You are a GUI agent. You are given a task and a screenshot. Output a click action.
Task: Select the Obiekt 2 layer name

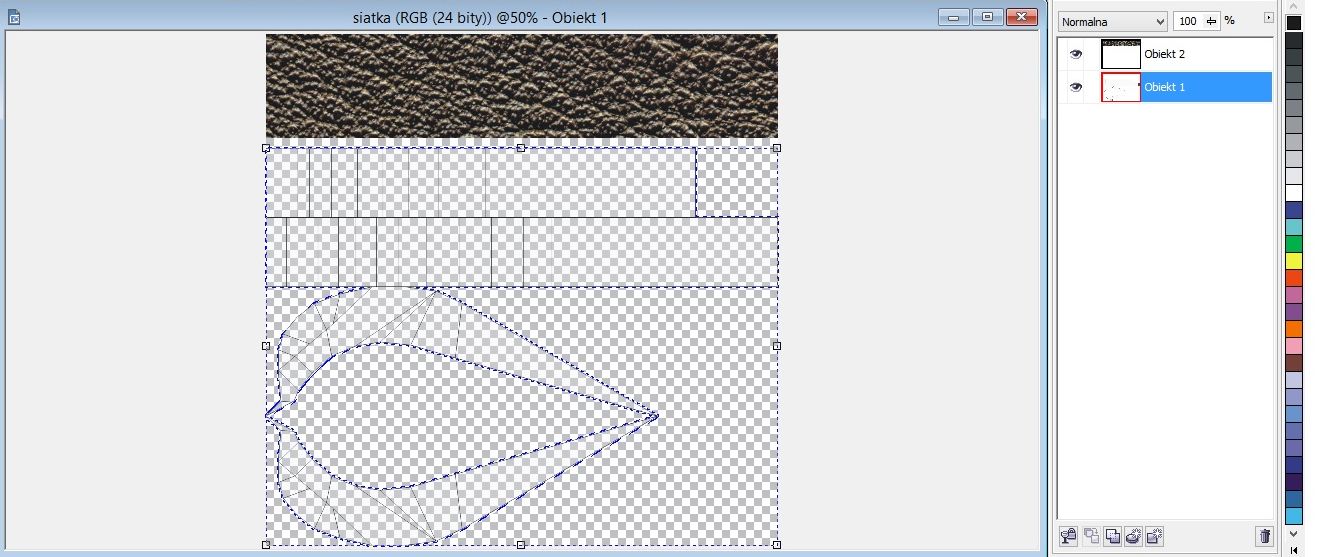[1165, 55]
